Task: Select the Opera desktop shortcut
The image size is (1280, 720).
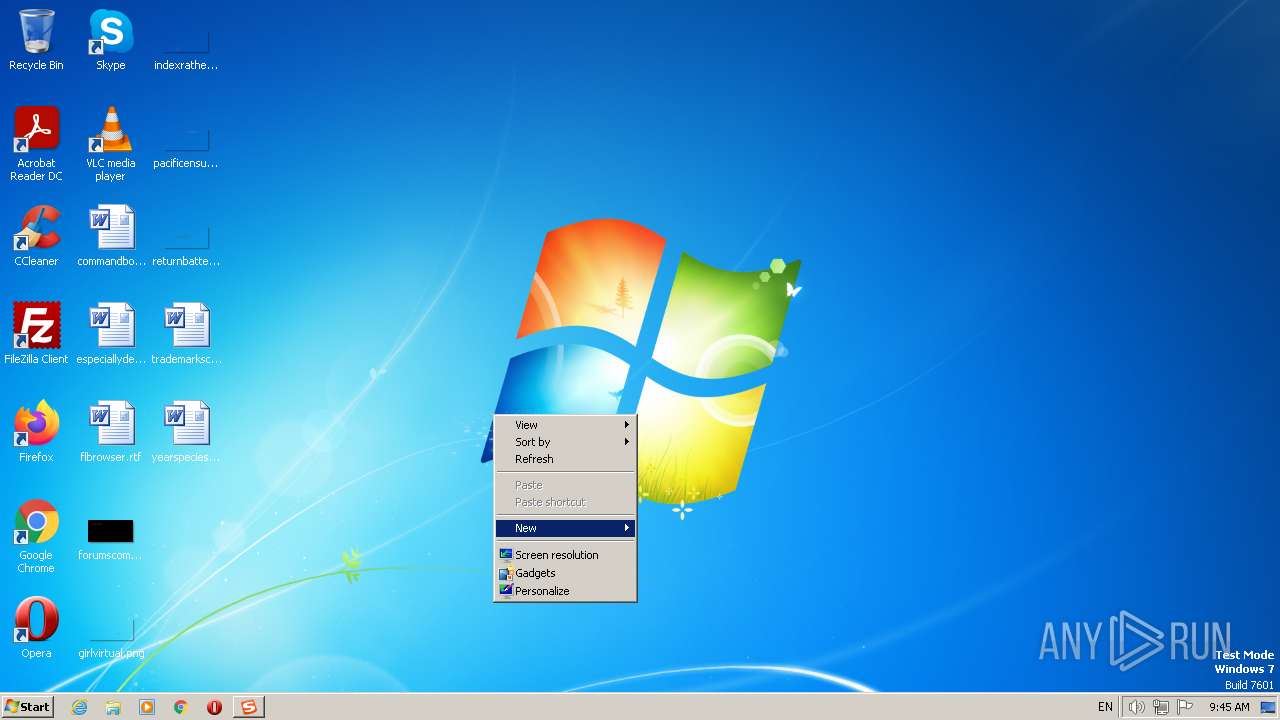Action: [36, 628]
